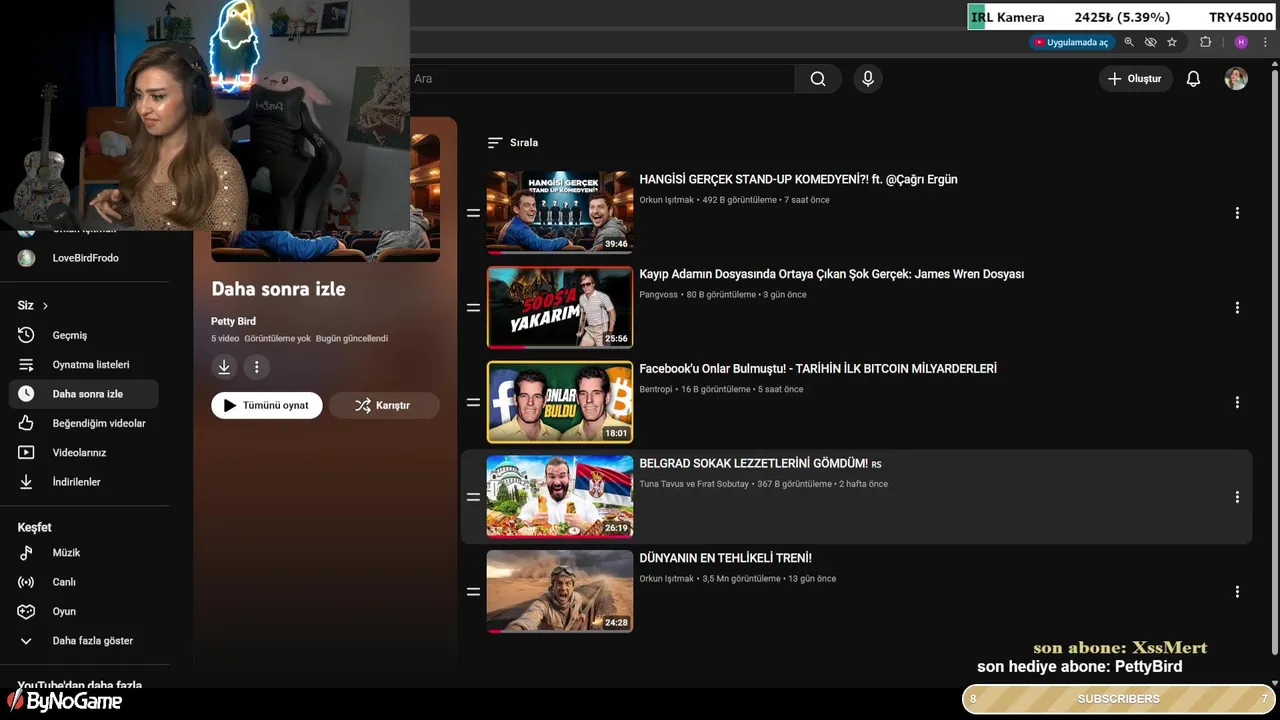The width and height of the screenshot is (1280, 720).
Task: Click the search magnifier icon button
Action: (x=818, y=79)
